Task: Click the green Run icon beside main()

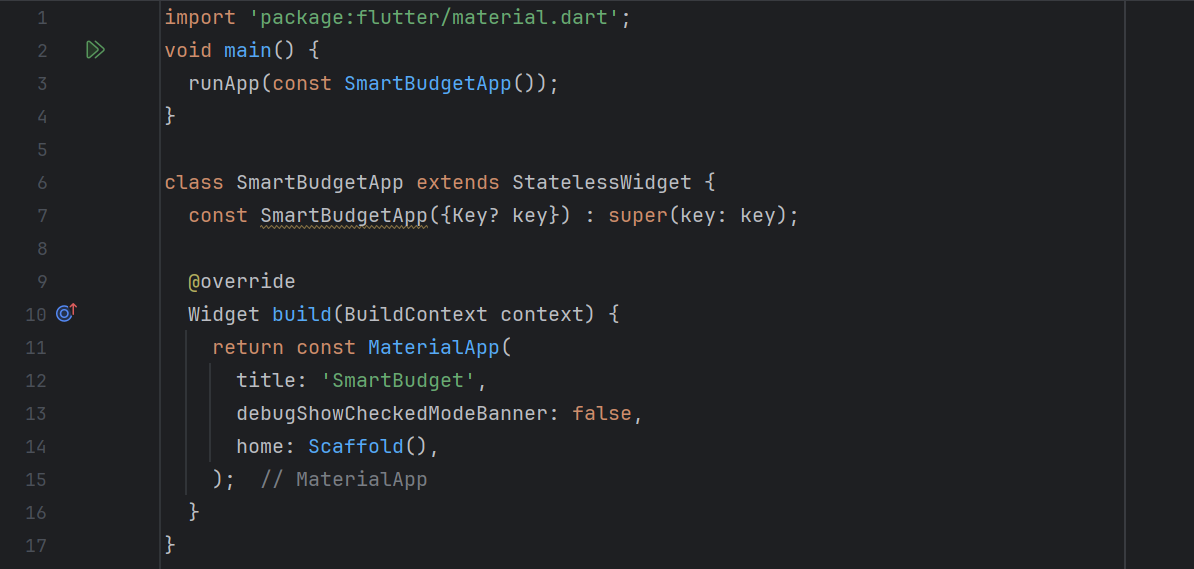Action: [94, 50]
